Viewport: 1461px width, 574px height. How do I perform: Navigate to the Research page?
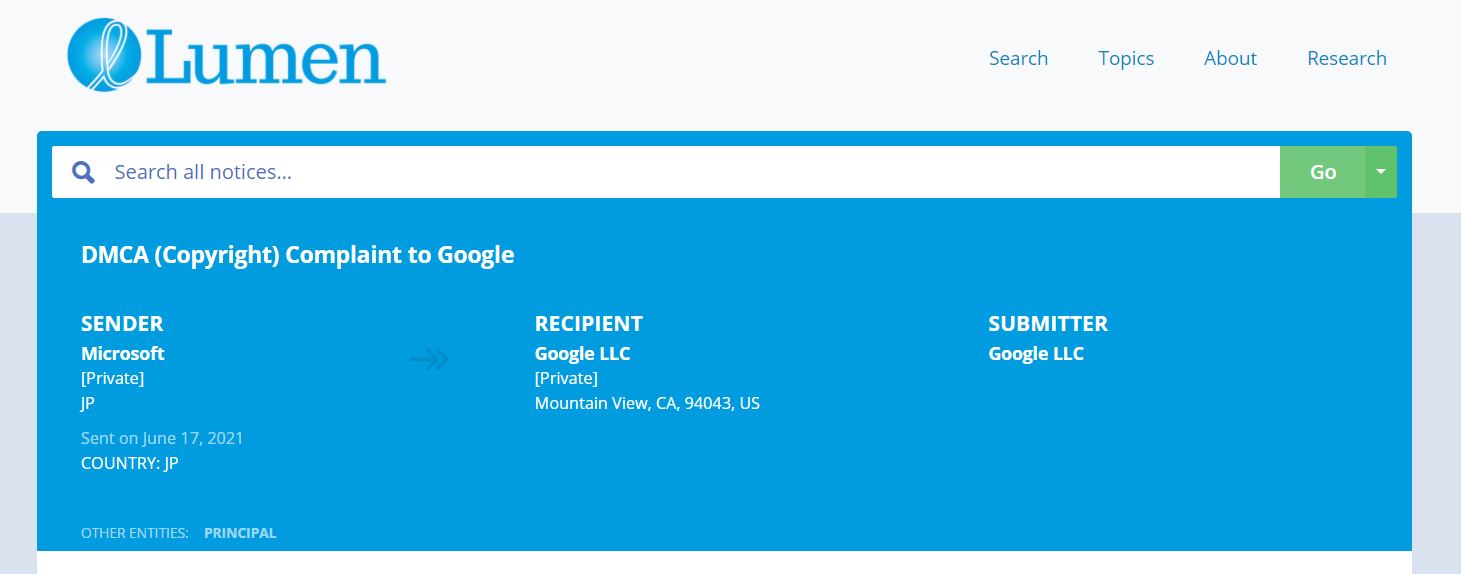[x=1346, y=58]
